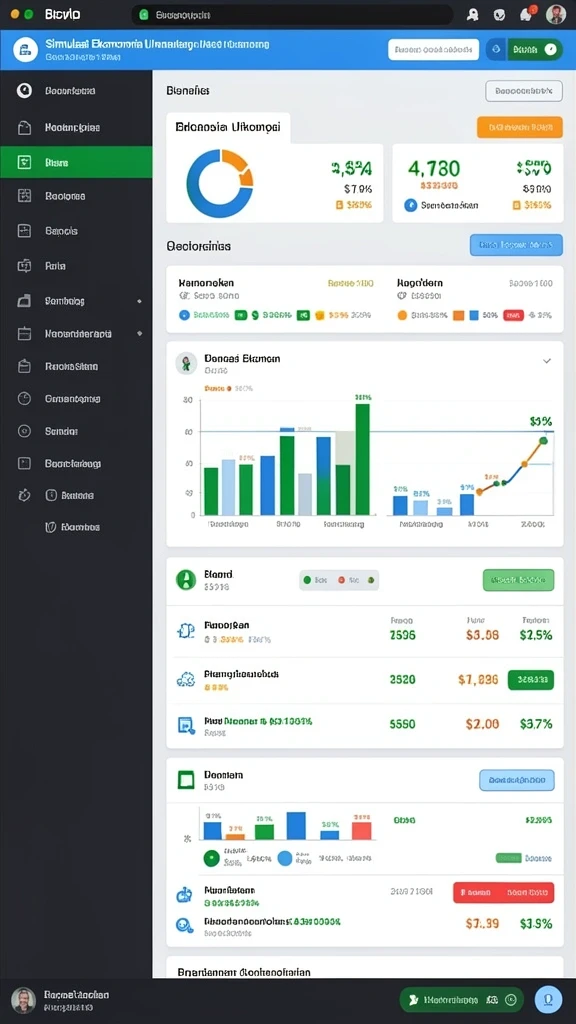Click the orange button above the stat cards
The height and width of the screenshot is (1024, 576).
(520, 127)
